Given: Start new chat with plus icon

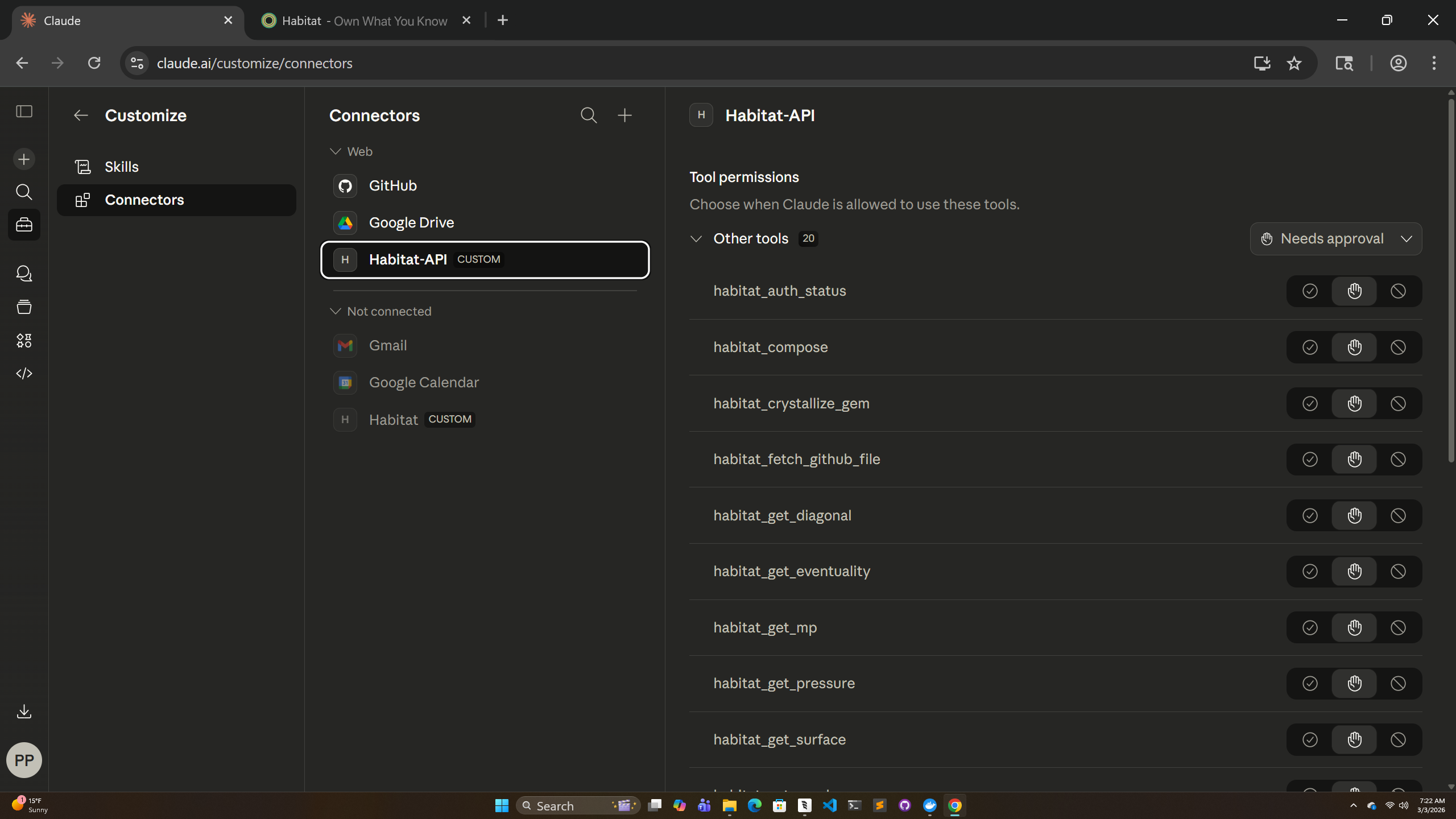Looking at the screenshot, I should click(24, 159).
